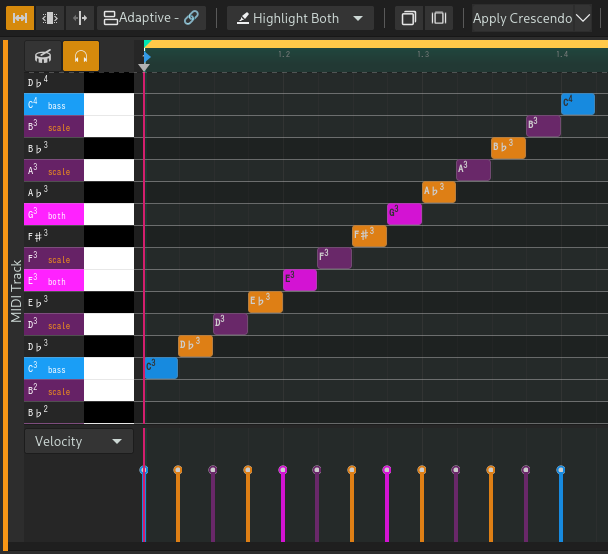
Task: Select the Db3 orange note block
Action: coord(195,346)
